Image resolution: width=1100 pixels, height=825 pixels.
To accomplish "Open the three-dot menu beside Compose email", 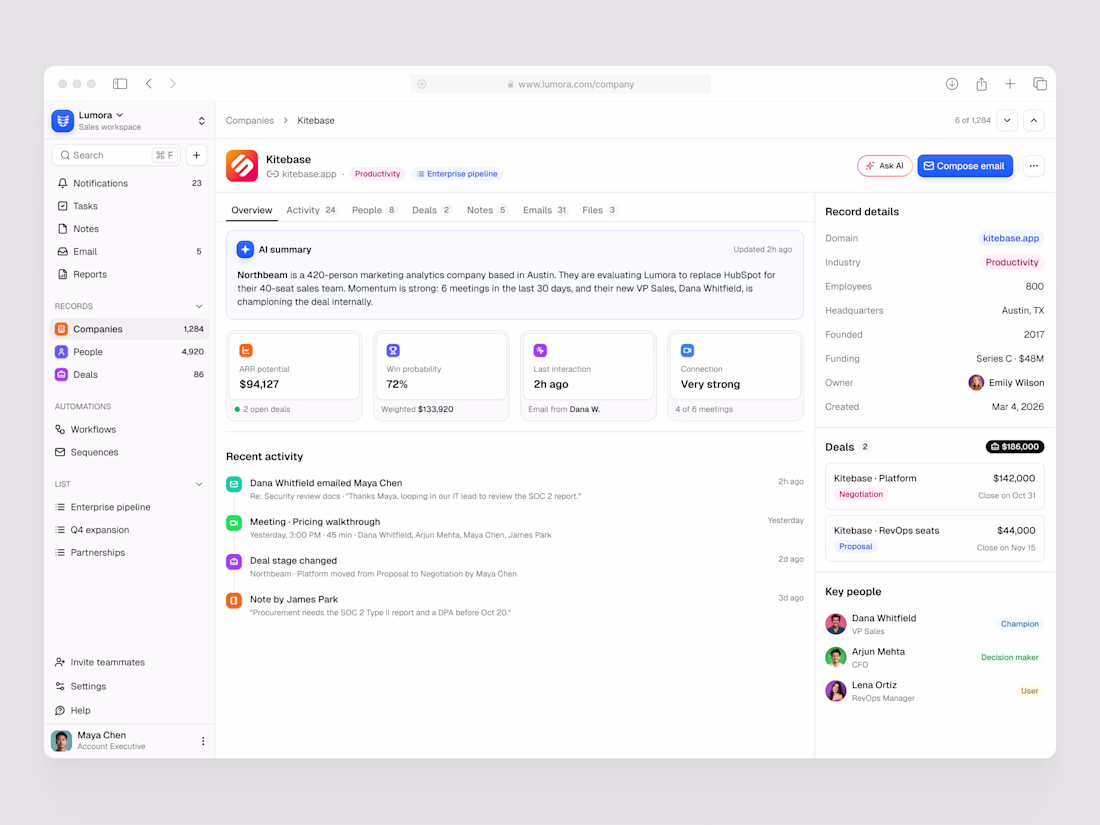I will tap(1033, 166).
